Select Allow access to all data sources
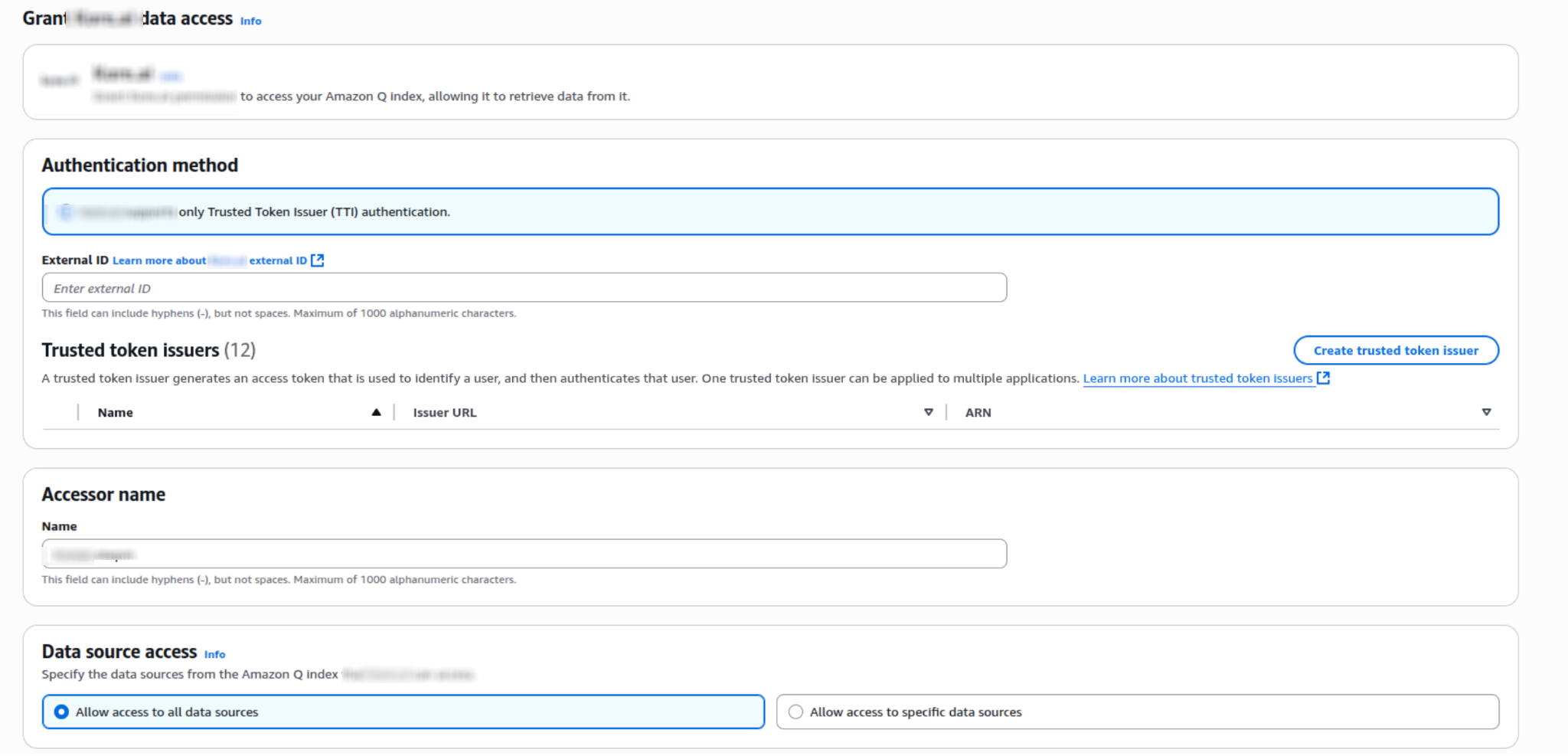The height and width of the screenshot is (756, 1568). click(62, 712)
